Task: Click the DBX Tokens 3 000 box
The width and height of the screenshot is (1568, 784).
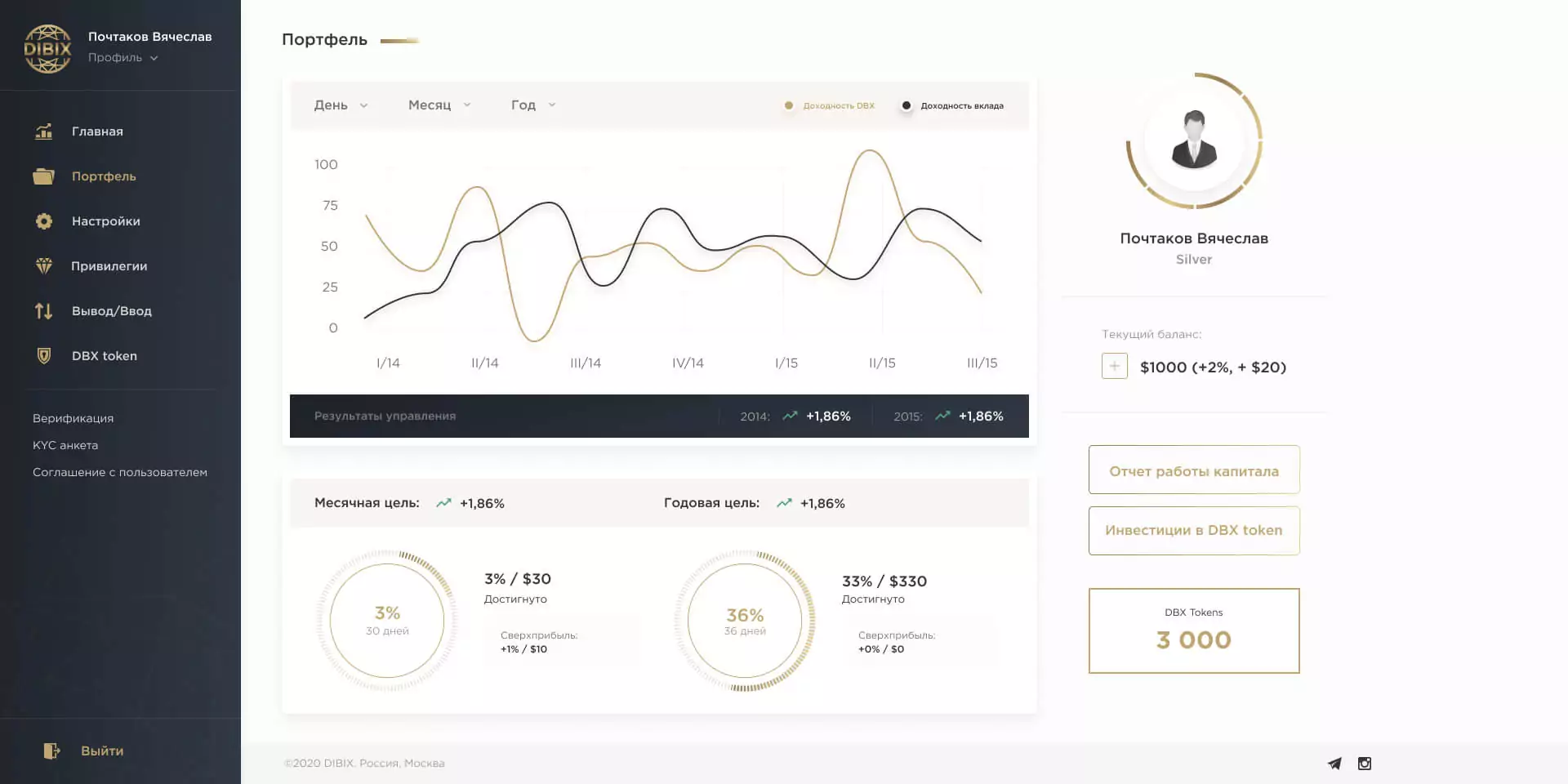Action: click(1194, 630)
